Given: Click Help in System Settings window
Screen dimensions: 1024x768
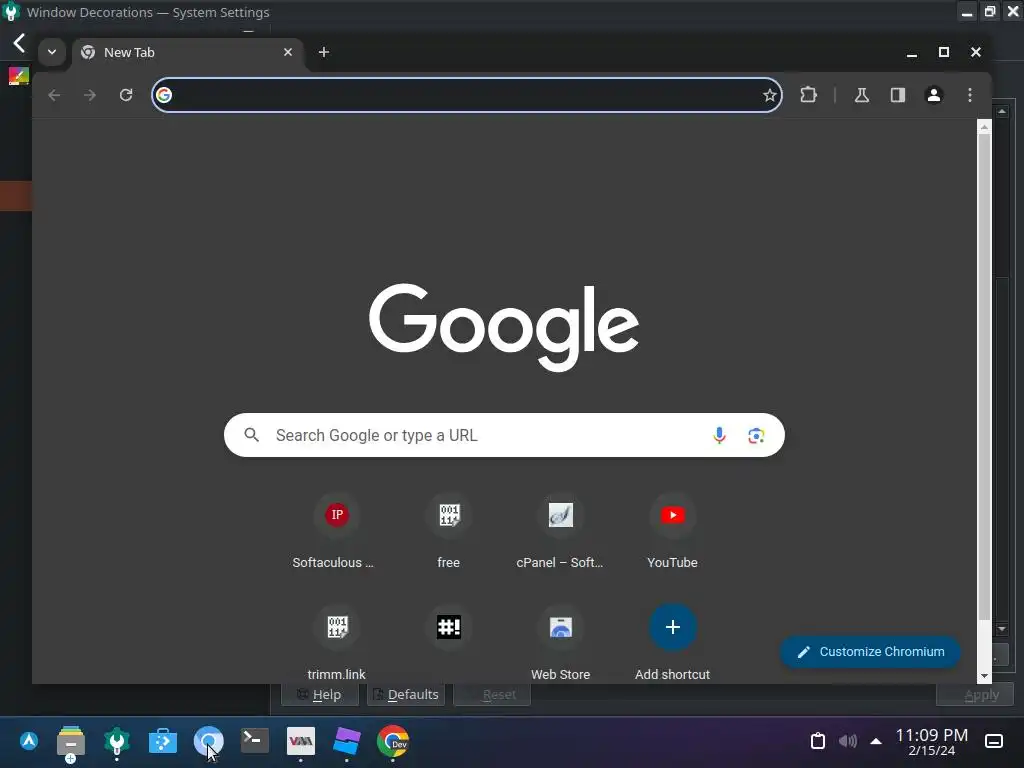Looking at the screenshot, I should pos(320,695).
